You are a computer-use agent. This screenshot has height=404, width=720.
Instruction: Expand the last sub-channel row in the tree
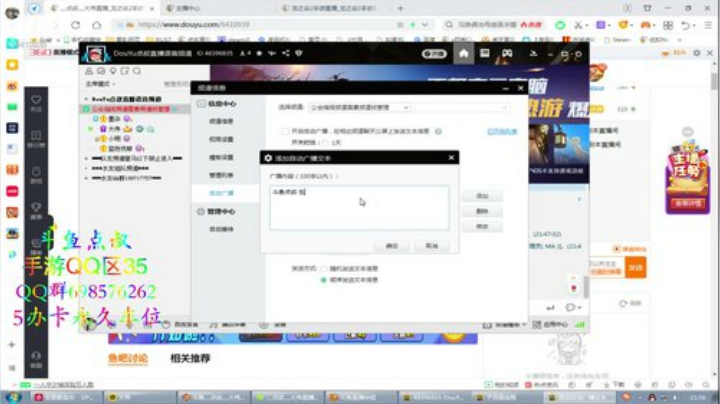coord(86,178)
